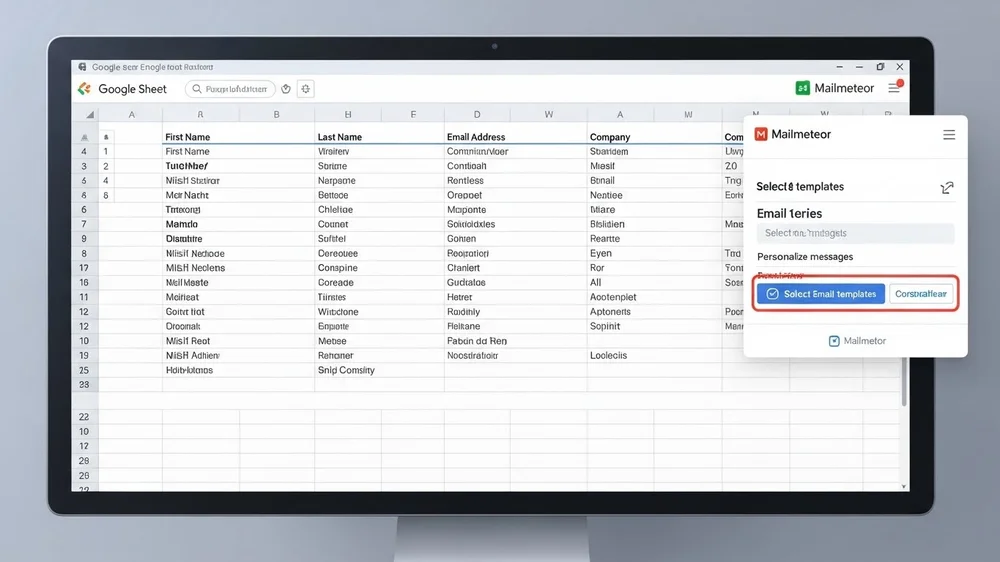Click the select-all corner of the sheet

point(89,114)
